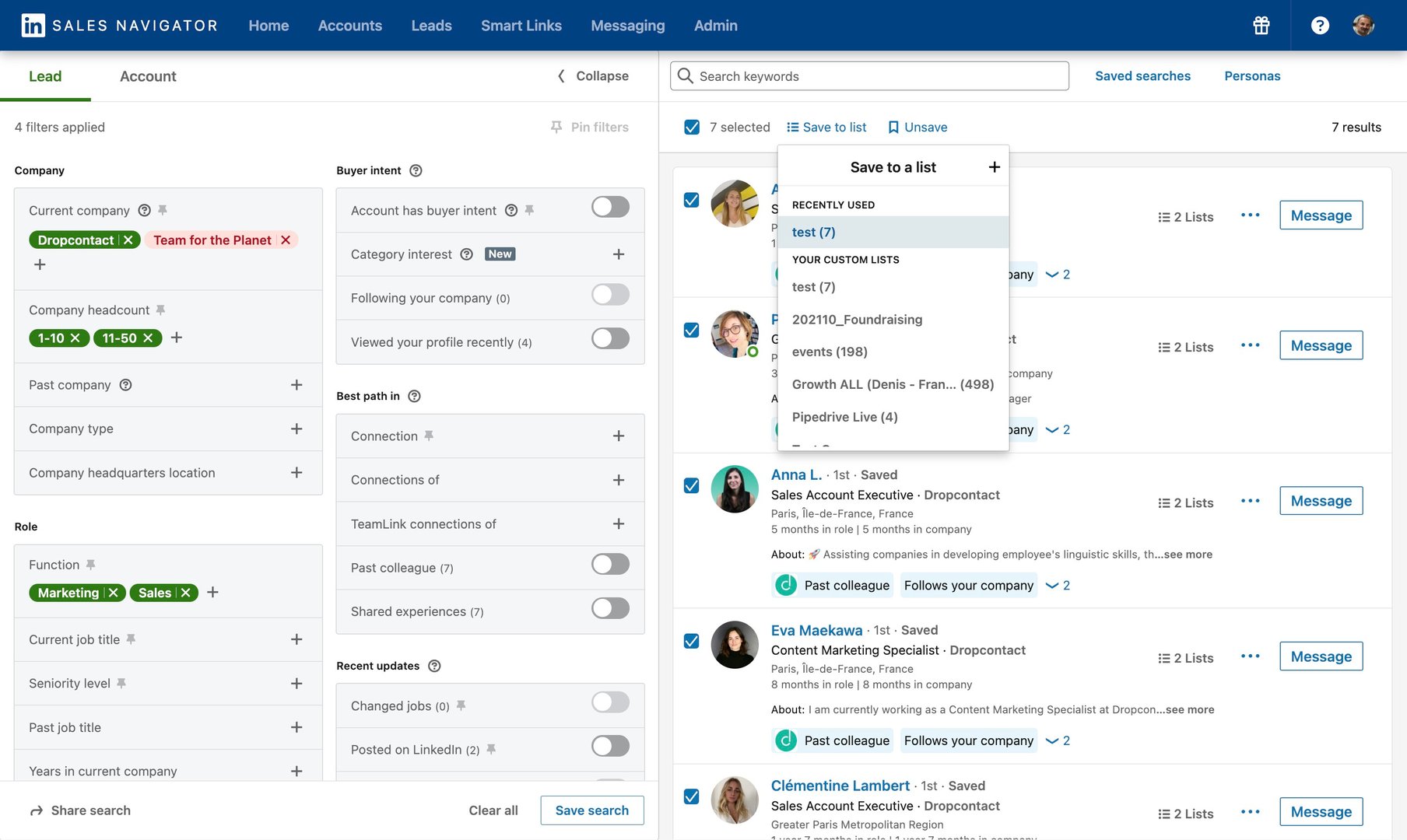1407x840 pixels.
Task: Click the help question mark icon
Action: (x=1319, y=26)
